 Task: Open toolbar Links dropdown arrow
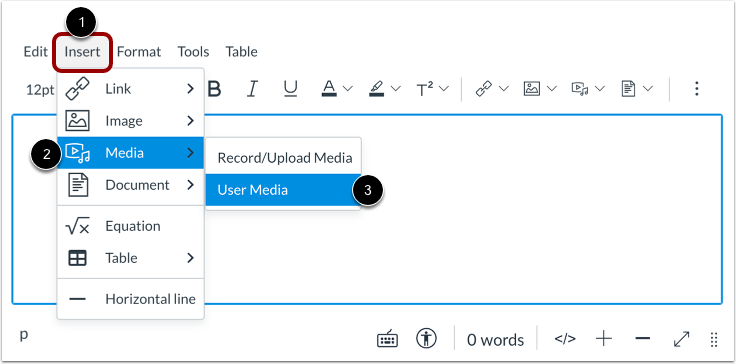tap(503, 88)
